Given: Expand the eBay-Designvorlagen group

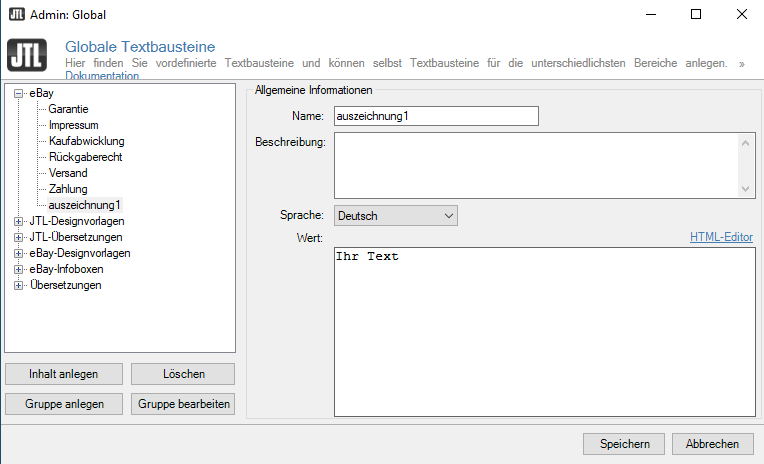Looking at the screenshot, I should point(19,253).
